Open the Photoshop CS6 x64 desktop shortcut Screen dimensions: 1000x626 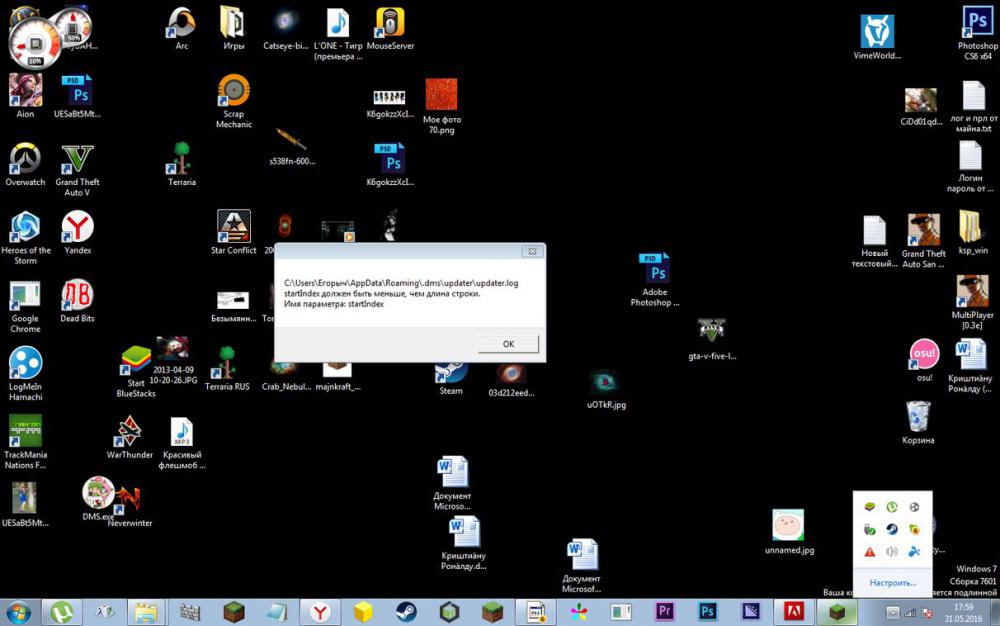pos(978,33)
